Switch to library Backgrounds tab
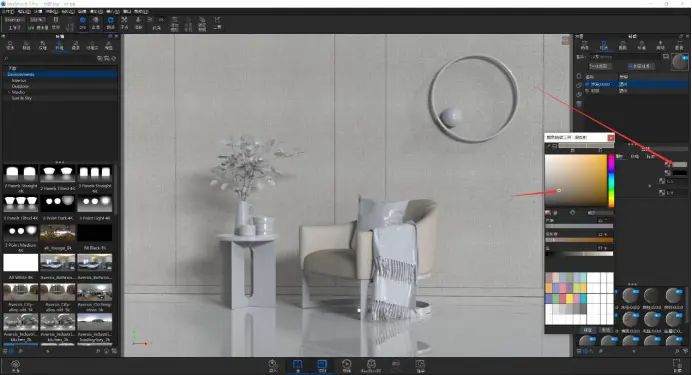The height and width of the screenshot is (375, 692). tap(75, 45)
